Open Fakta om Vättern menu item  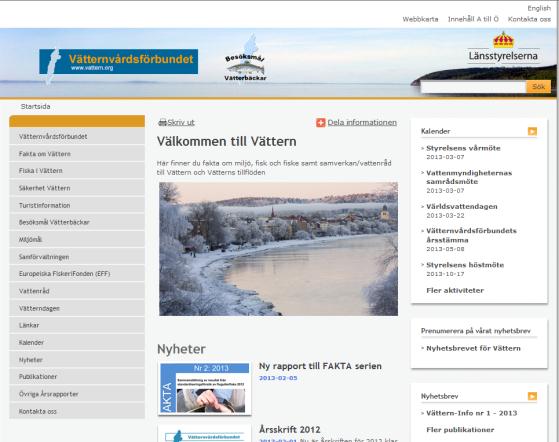tap(77, 154)
